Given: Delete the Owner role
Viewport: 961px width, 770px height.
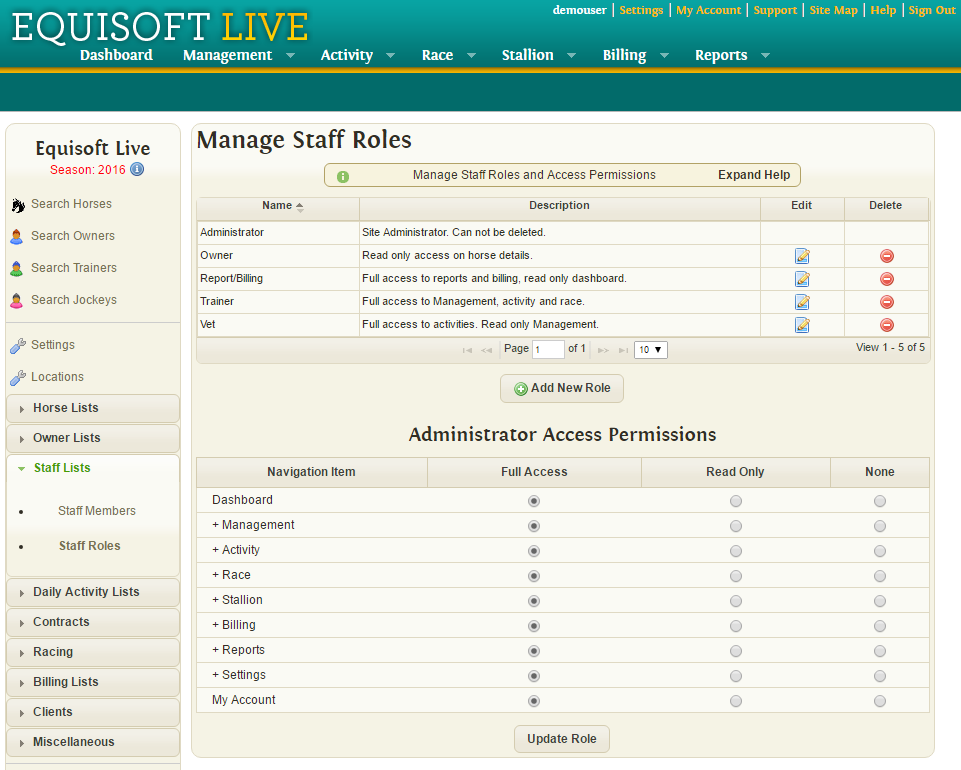Looking at the screenshot, I should tap(886, 256).
